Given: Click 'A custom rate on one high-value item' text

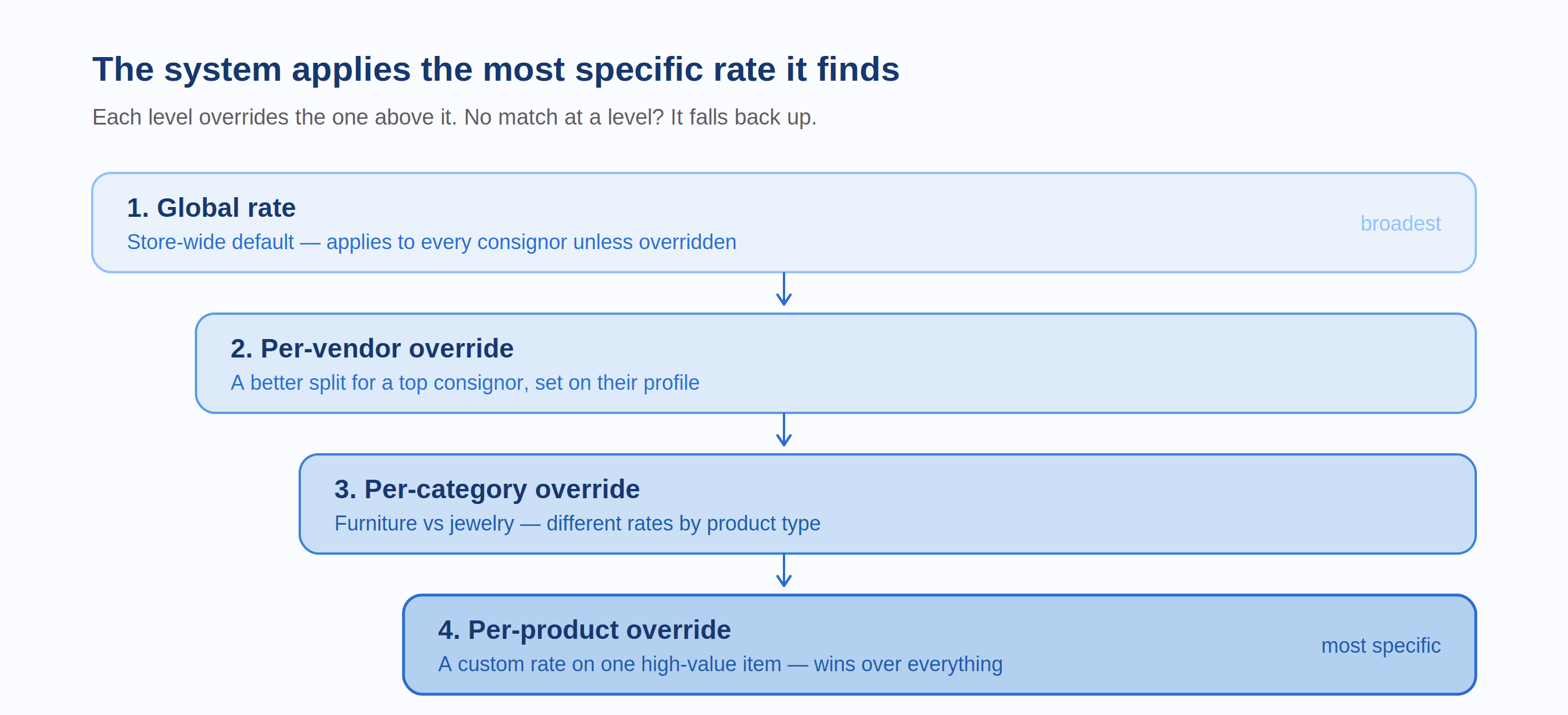Looking at the screenshot, I should tap(609, 664).
